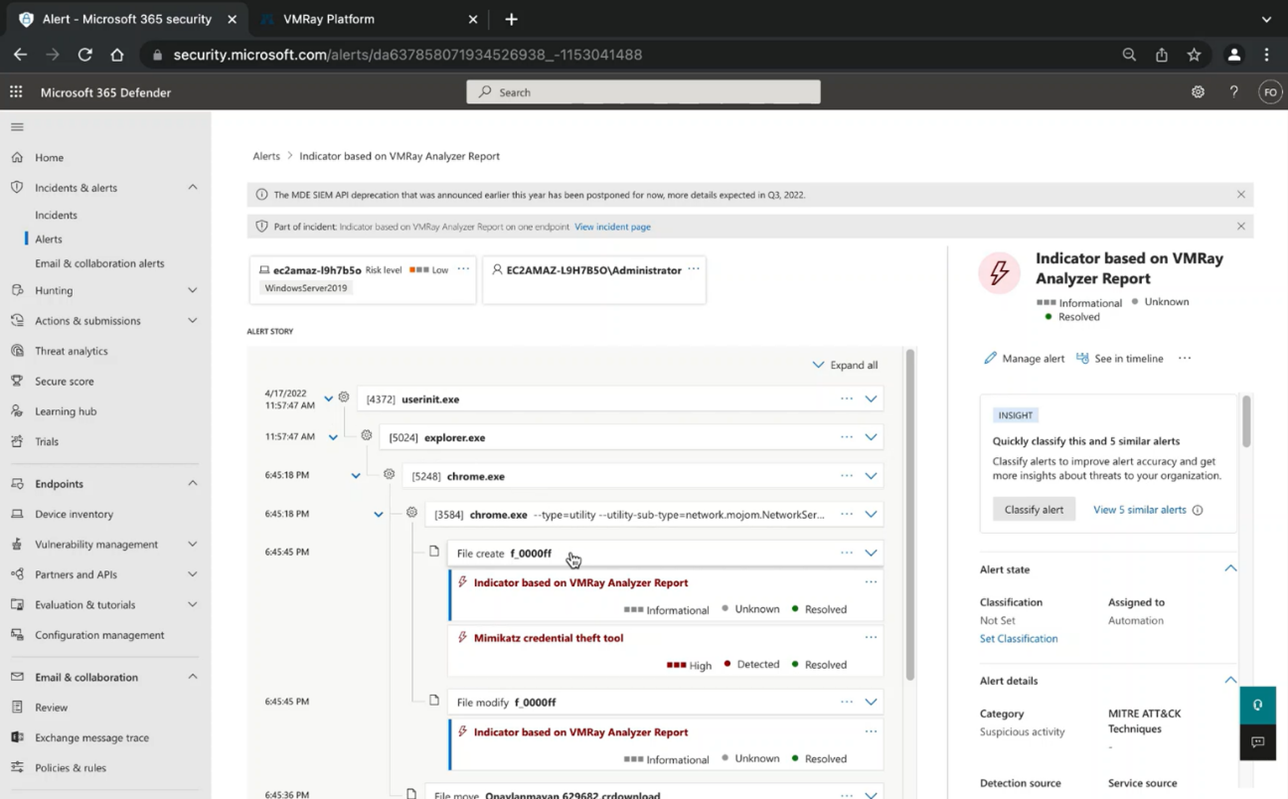Image resolution: width=1288 pixels, height=799 pixels.
Task: Open the app launcher waffle icon
Action: pos(16,92)
